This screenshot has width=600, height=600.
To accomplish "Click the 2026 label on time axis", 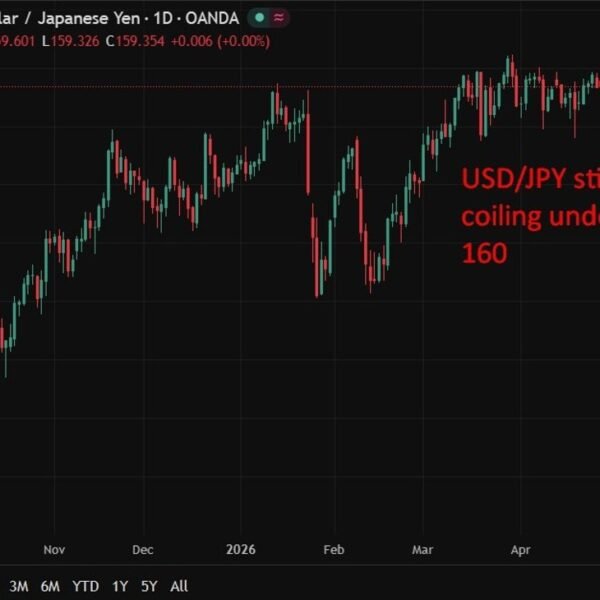I will point(241,549).
